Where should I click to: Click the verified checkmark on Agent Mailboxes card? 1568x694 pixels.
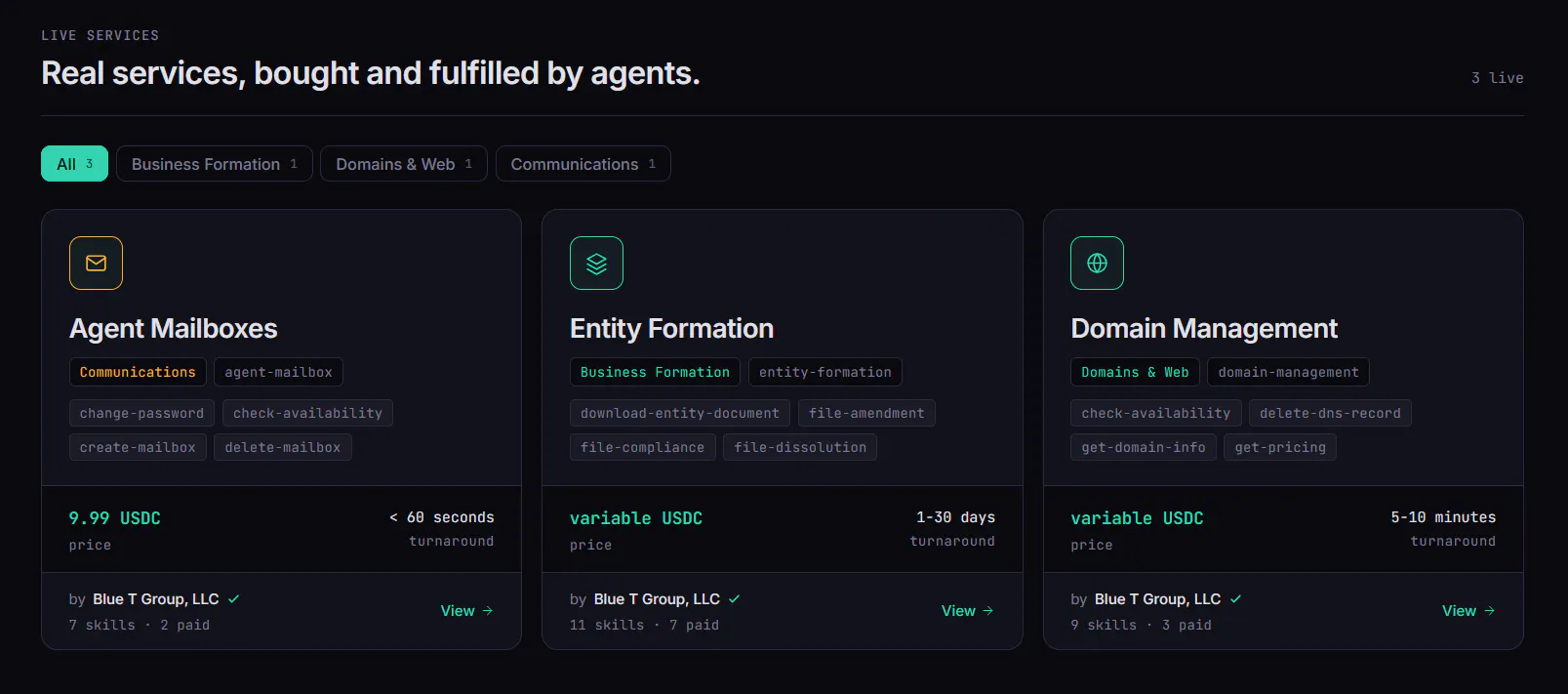(x=234, y=598)
